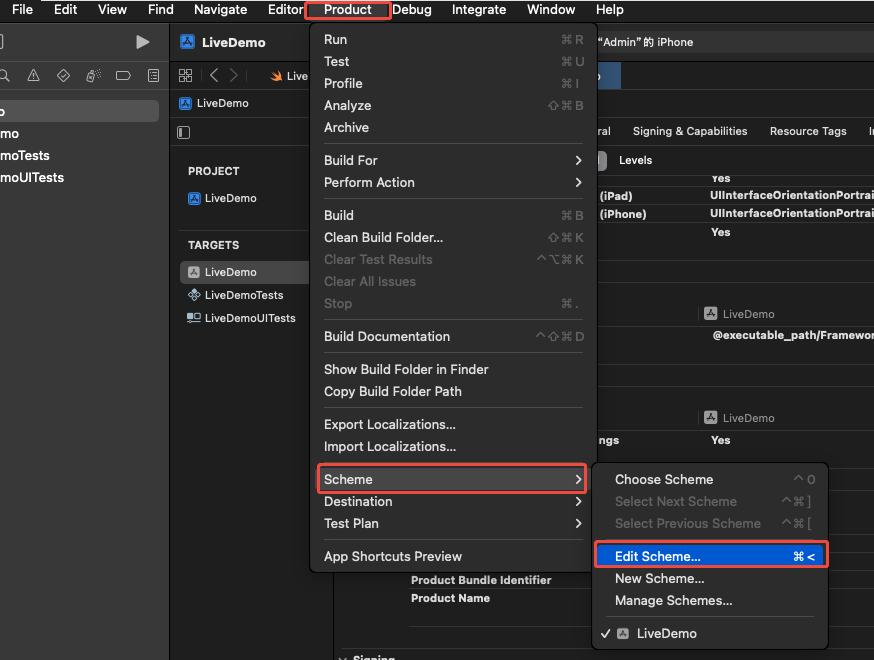Open the report navigator icon
Viewport: 874px width, 660px height.
click(153, 75)
